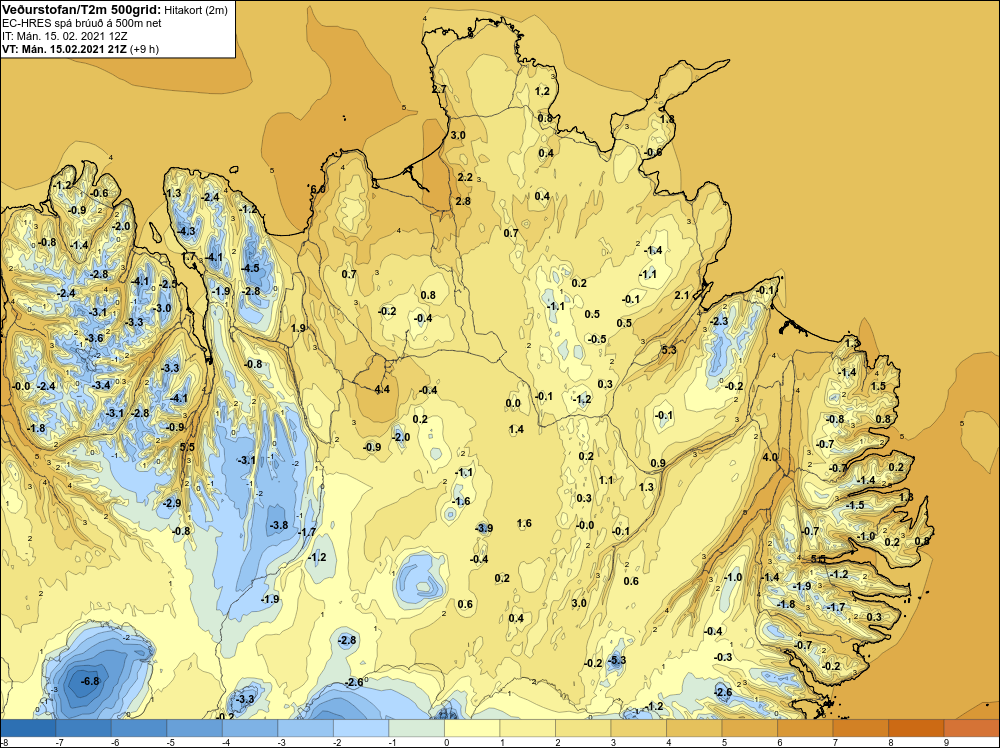Click the '2.2' temperature value

[x=466, y=177]
